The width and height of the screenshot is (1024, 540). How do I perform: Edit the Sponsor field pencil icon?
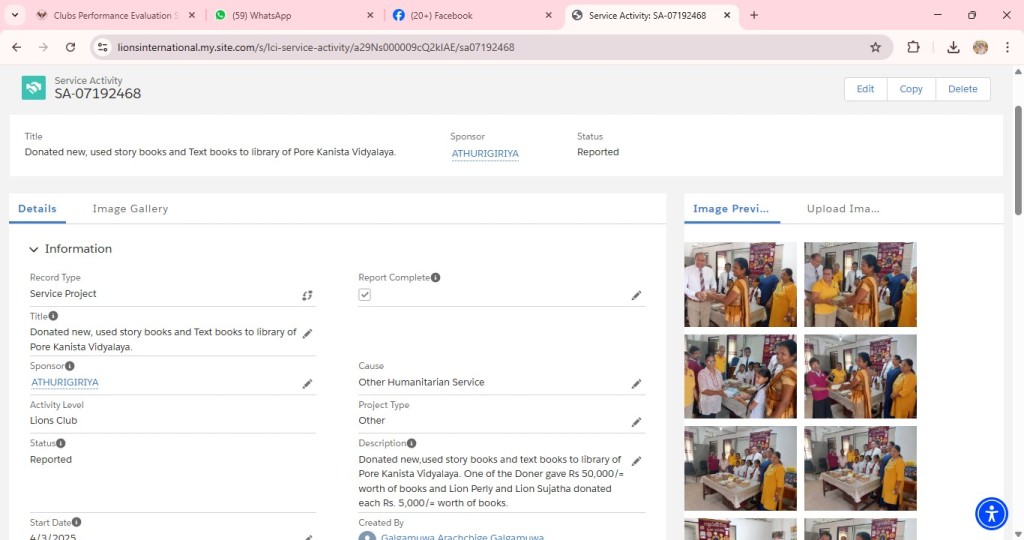307,384
